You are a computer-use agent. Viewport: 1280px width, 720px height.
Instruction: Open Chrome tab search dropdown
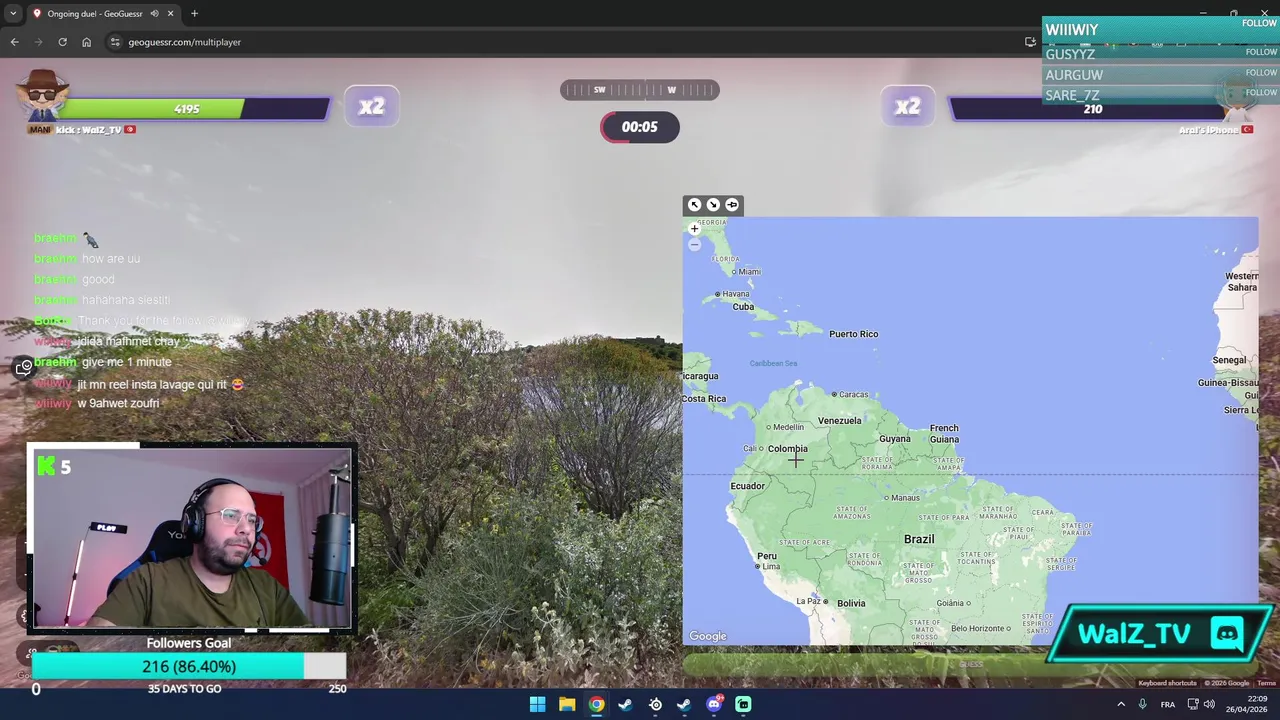click(x=12, y=14)
